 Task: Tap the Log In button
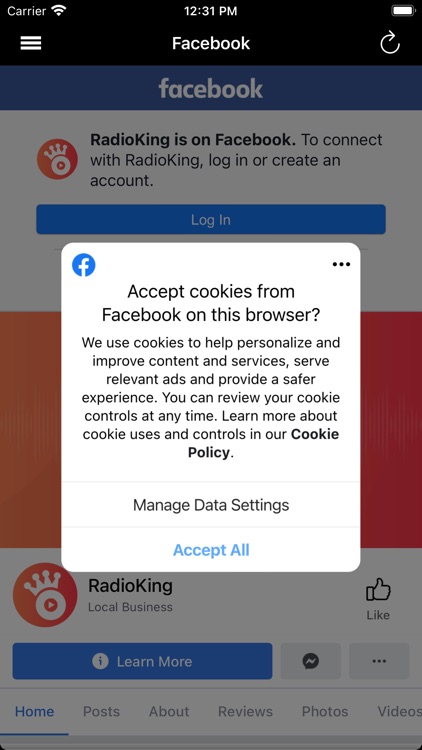tap(211, 220)
